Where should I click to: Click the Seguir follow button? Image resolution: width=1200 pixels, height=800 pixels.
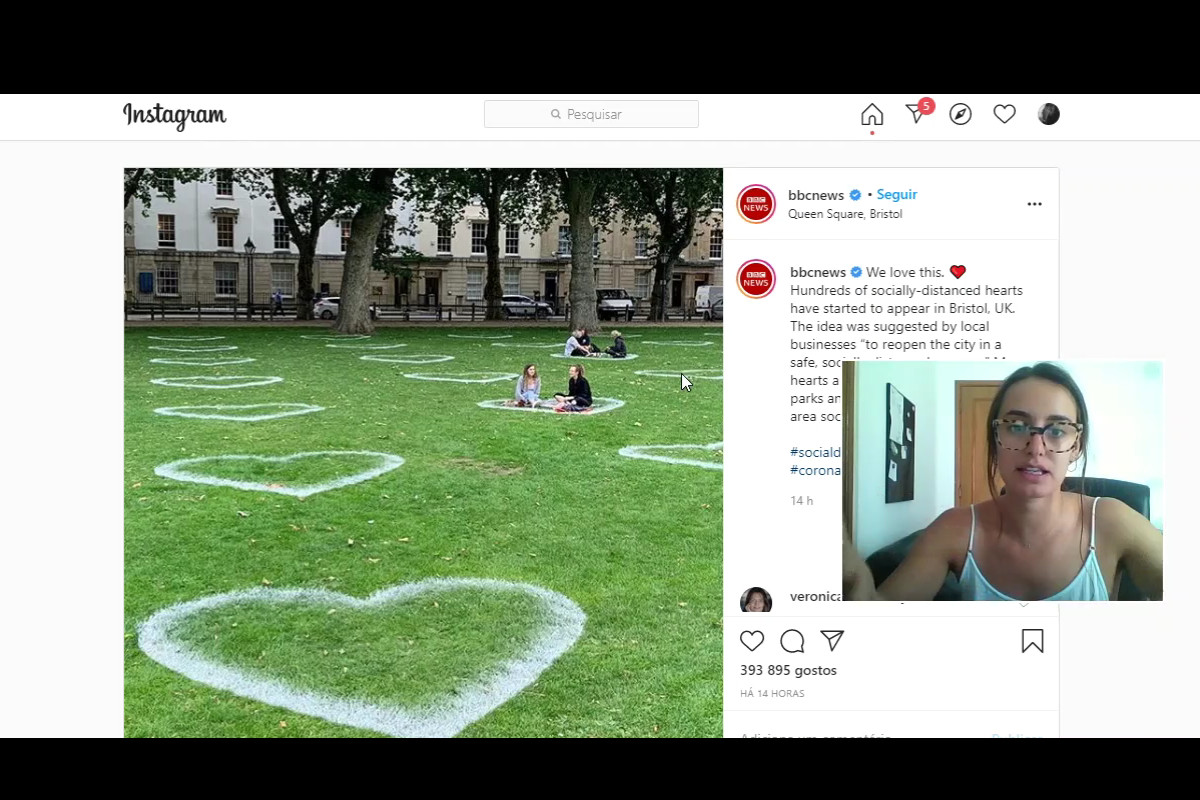click(897, 195)
